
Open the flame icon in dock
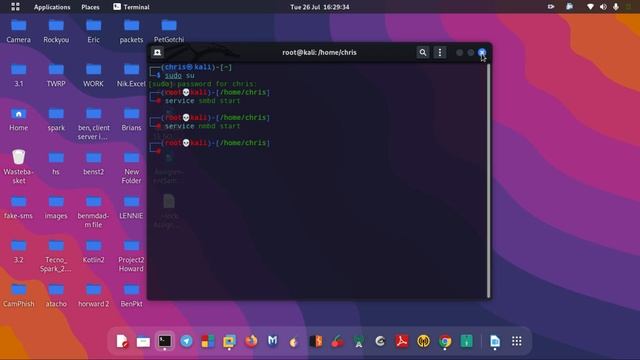[x=294, y=341]
